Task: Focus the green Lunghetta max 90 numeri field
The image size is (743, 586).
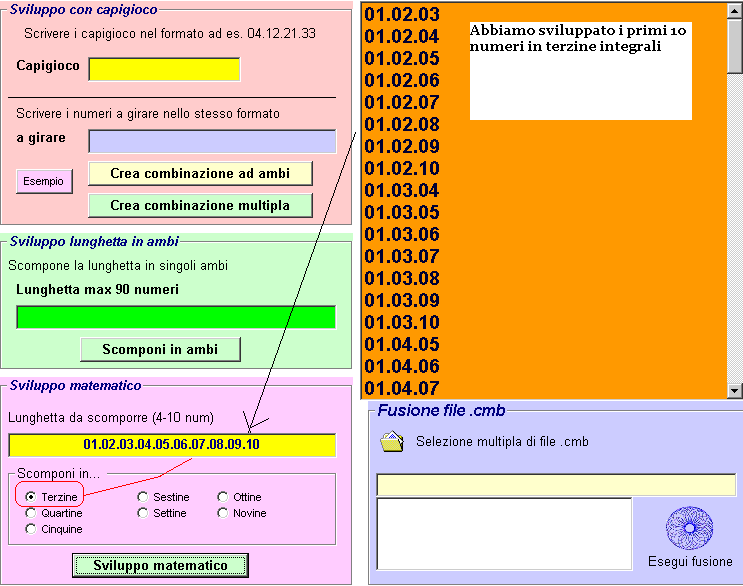Action: click(x=176, y=317)
